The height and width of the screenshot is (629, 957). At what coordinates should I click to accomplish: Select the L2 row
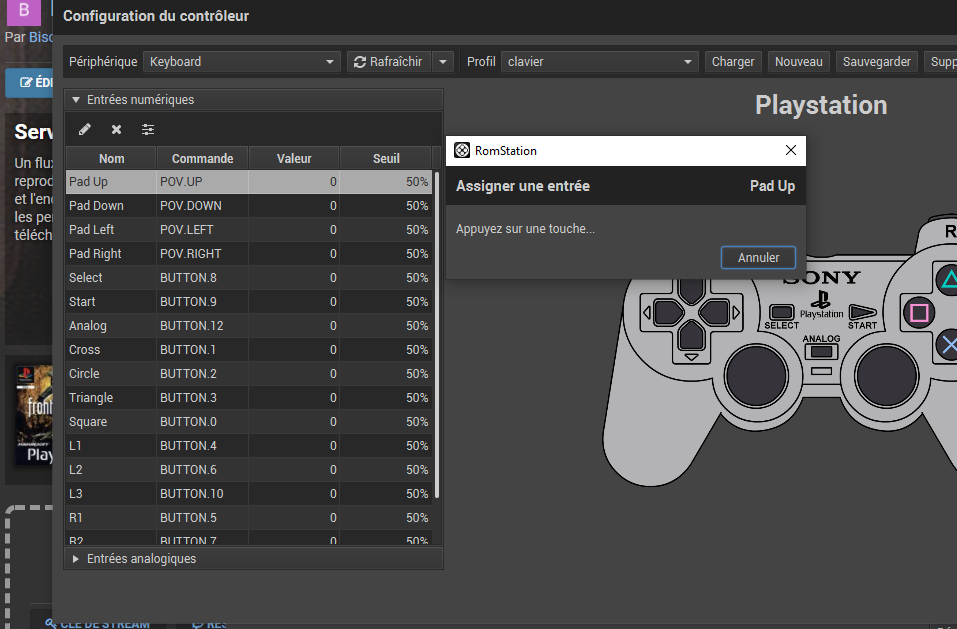[x=248, y=470]
